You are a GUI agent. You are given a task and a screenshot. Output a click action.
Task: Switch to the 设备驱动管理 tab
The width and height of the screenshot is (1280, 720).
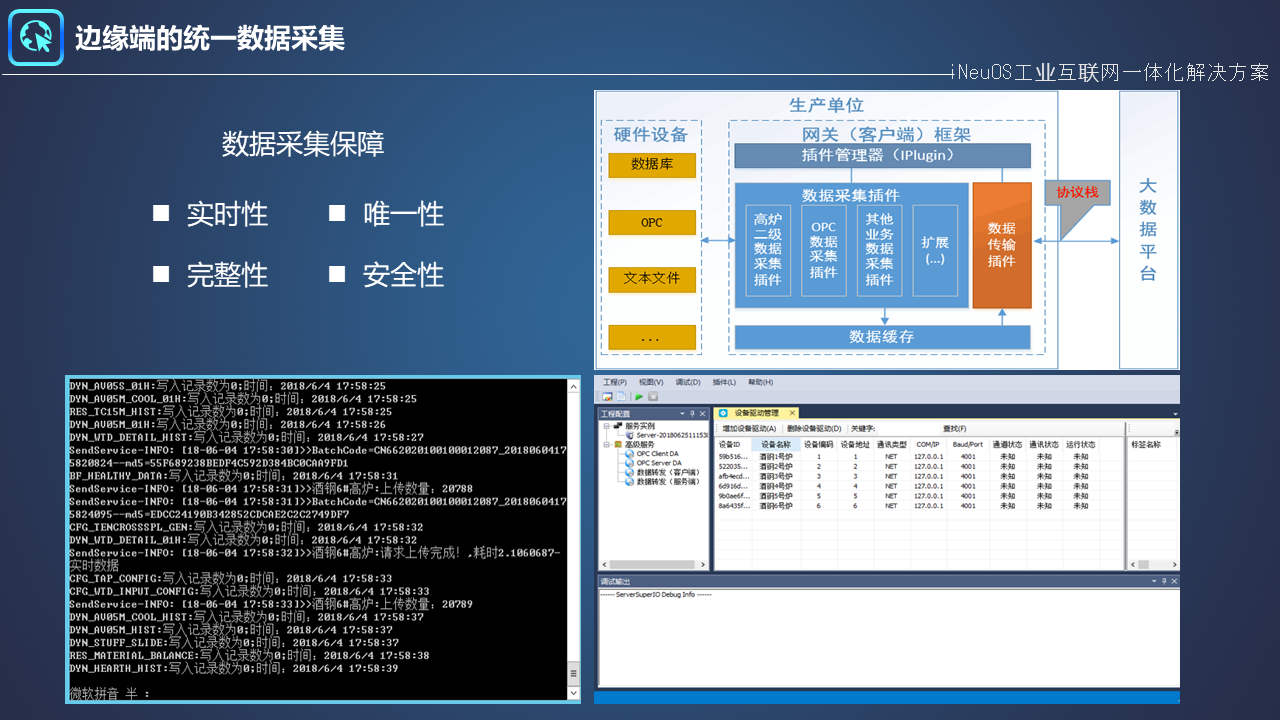pyautogui.click(x=755, y=413)
